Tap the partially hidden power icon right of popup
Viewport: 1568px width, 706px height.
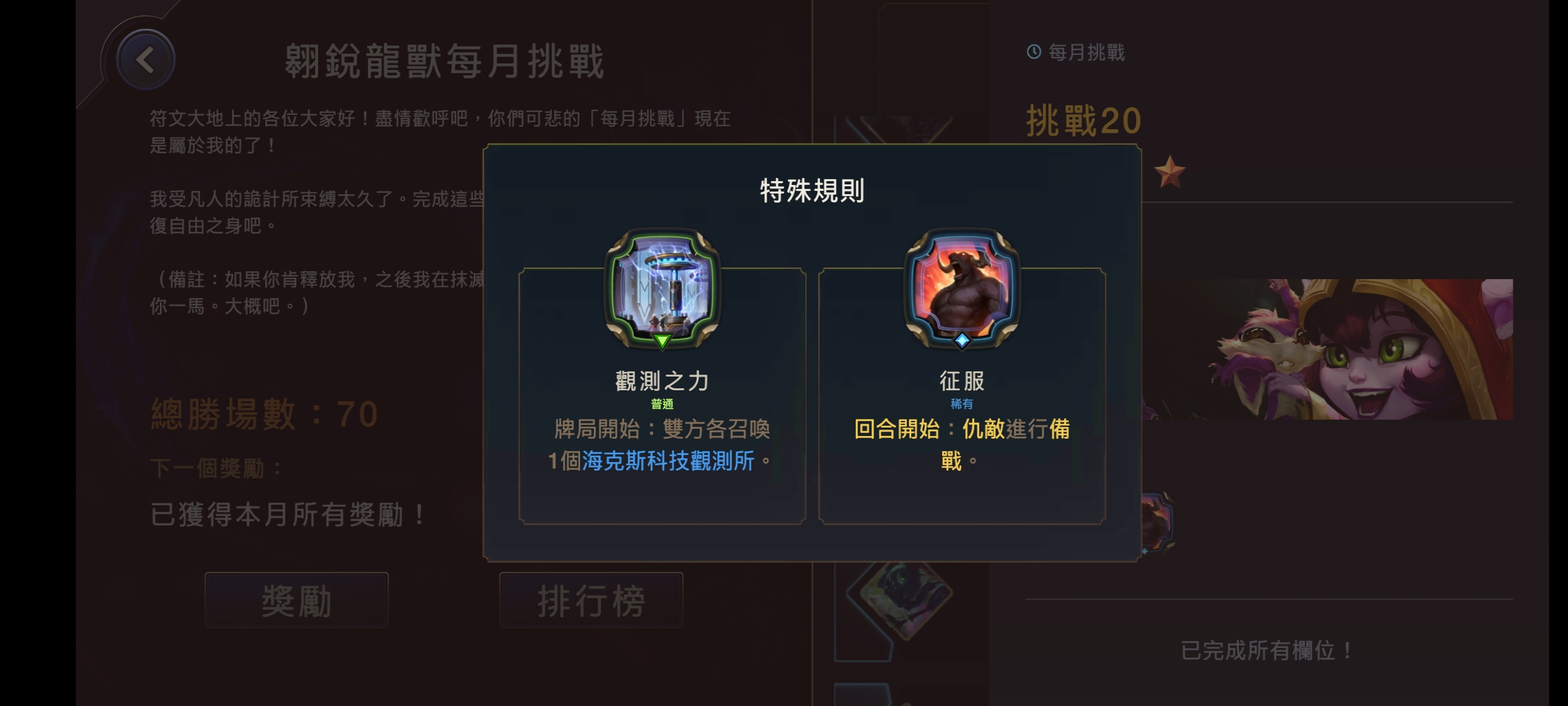1158,523
